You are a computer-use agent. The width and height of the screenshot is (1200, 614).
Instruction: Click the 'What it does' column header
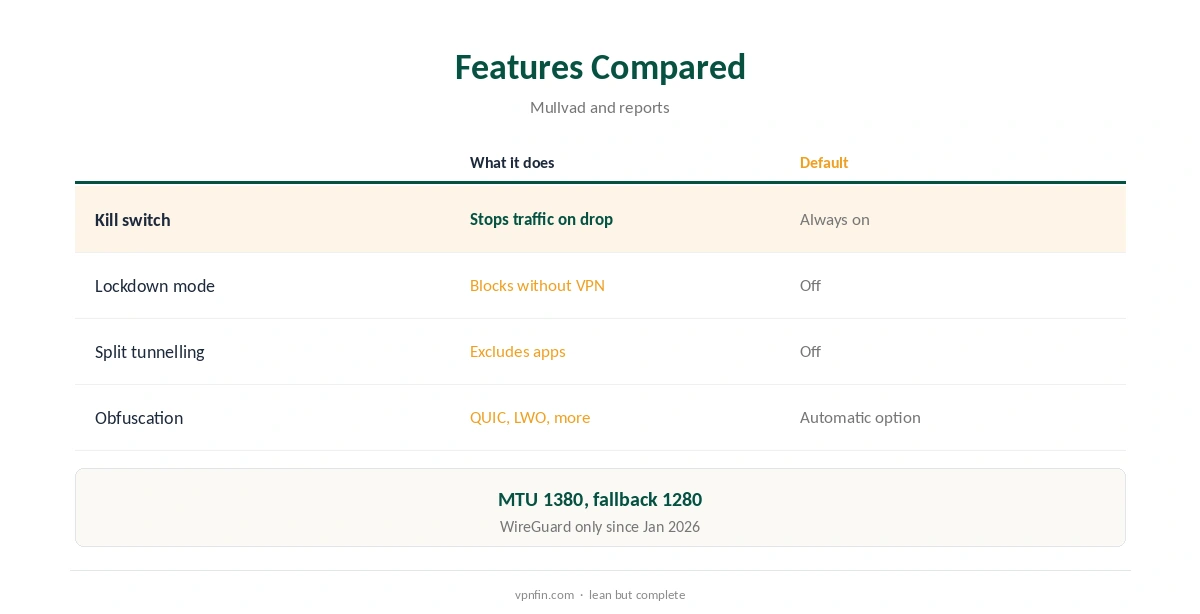[512, 163]
